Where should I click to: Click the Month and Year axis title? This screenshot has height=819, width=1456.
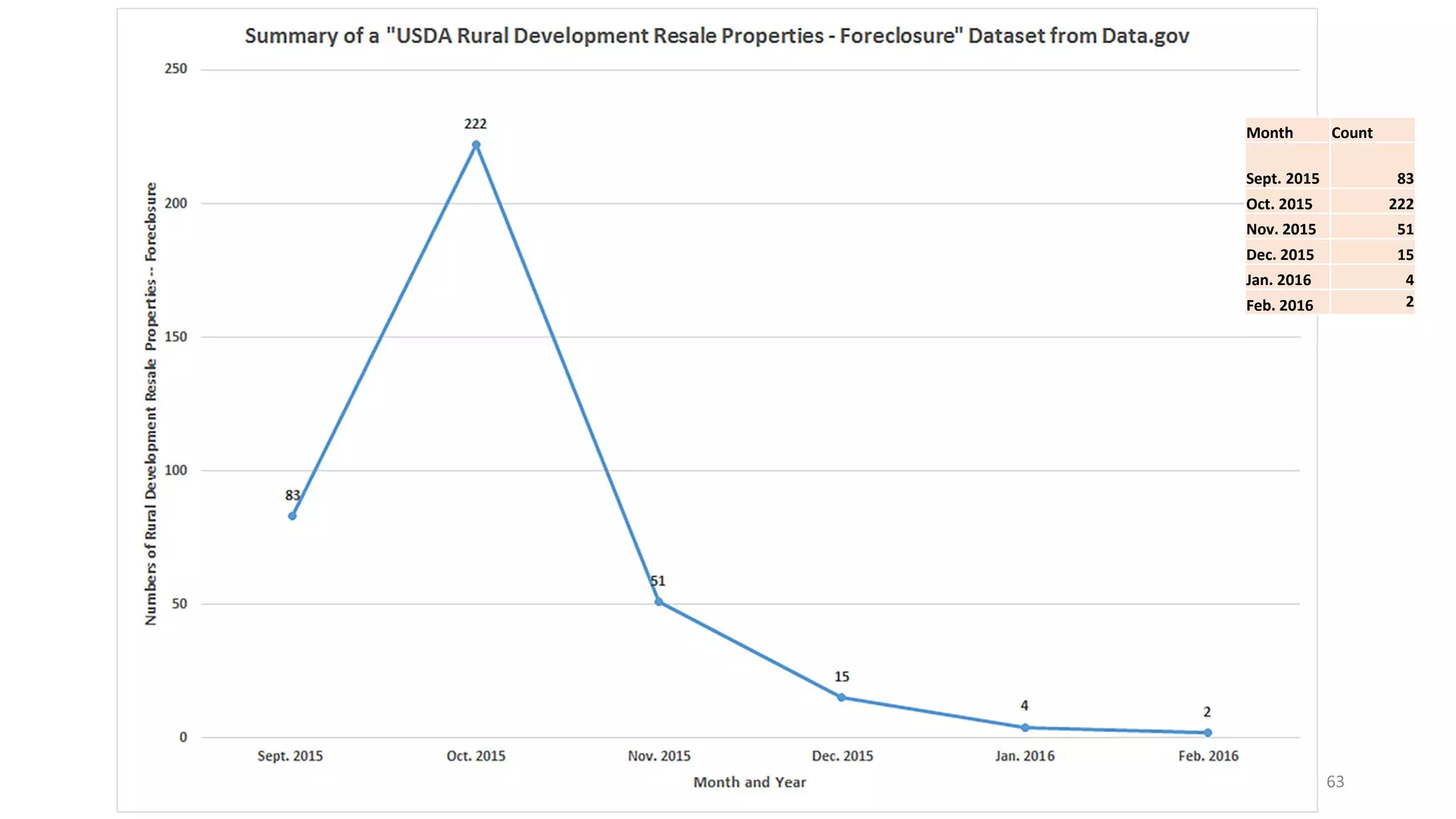(x=749, y=782)
